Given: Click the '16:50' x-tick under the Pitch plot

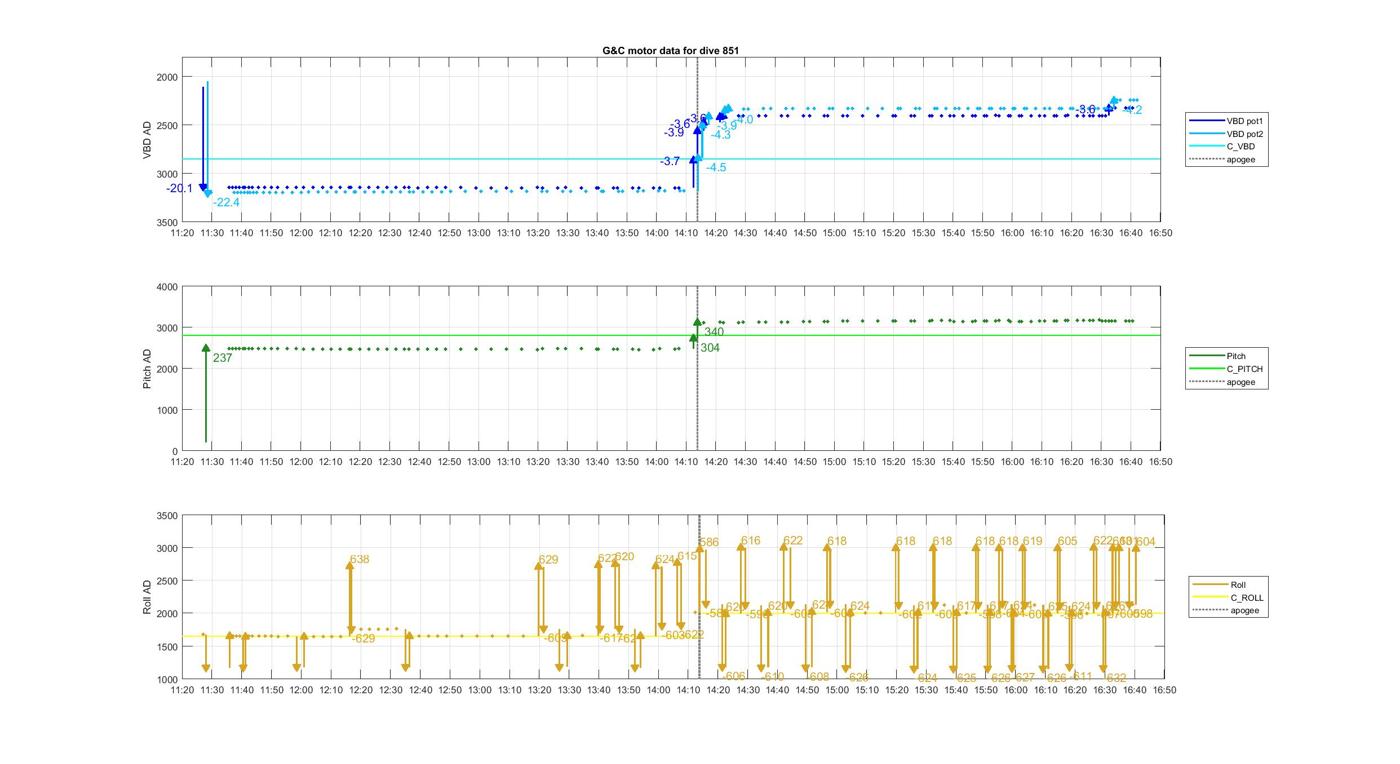Looking at the screenshot, I should (1160, 462).
